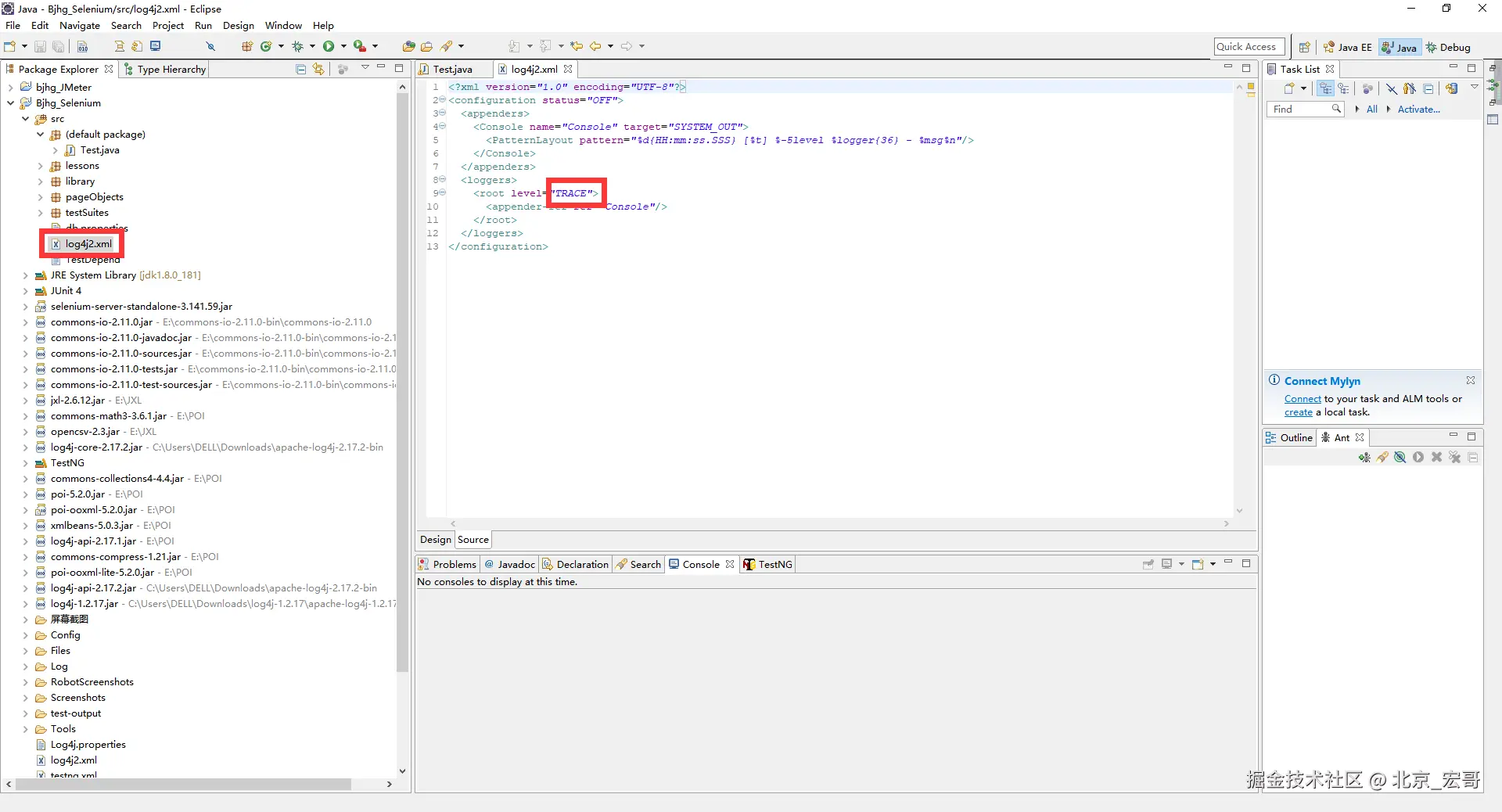Click the Run External Tools icon
Viewport: 1502px width, 812px height.
point(359,47)
